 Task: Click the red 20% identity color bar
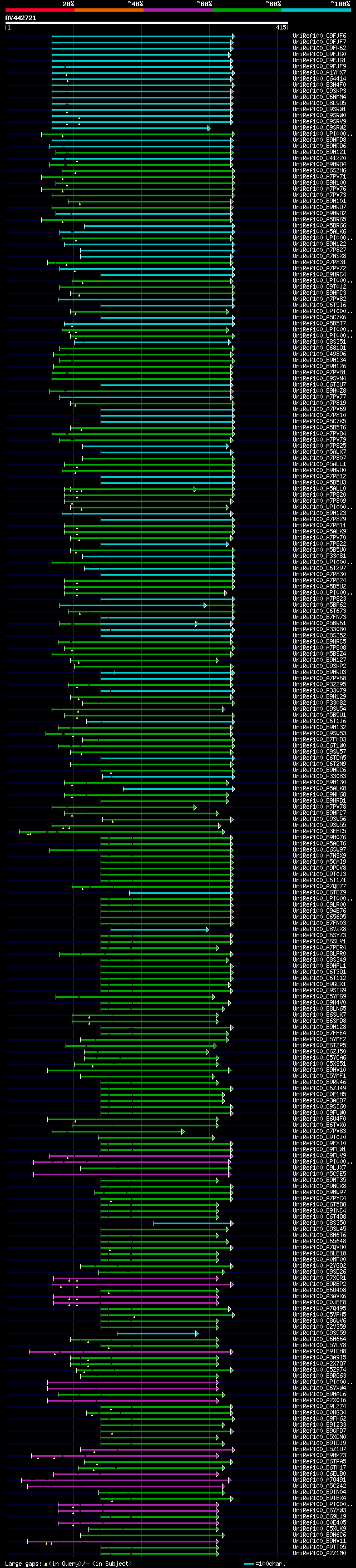pyautogui.click(x=39, y=10)
